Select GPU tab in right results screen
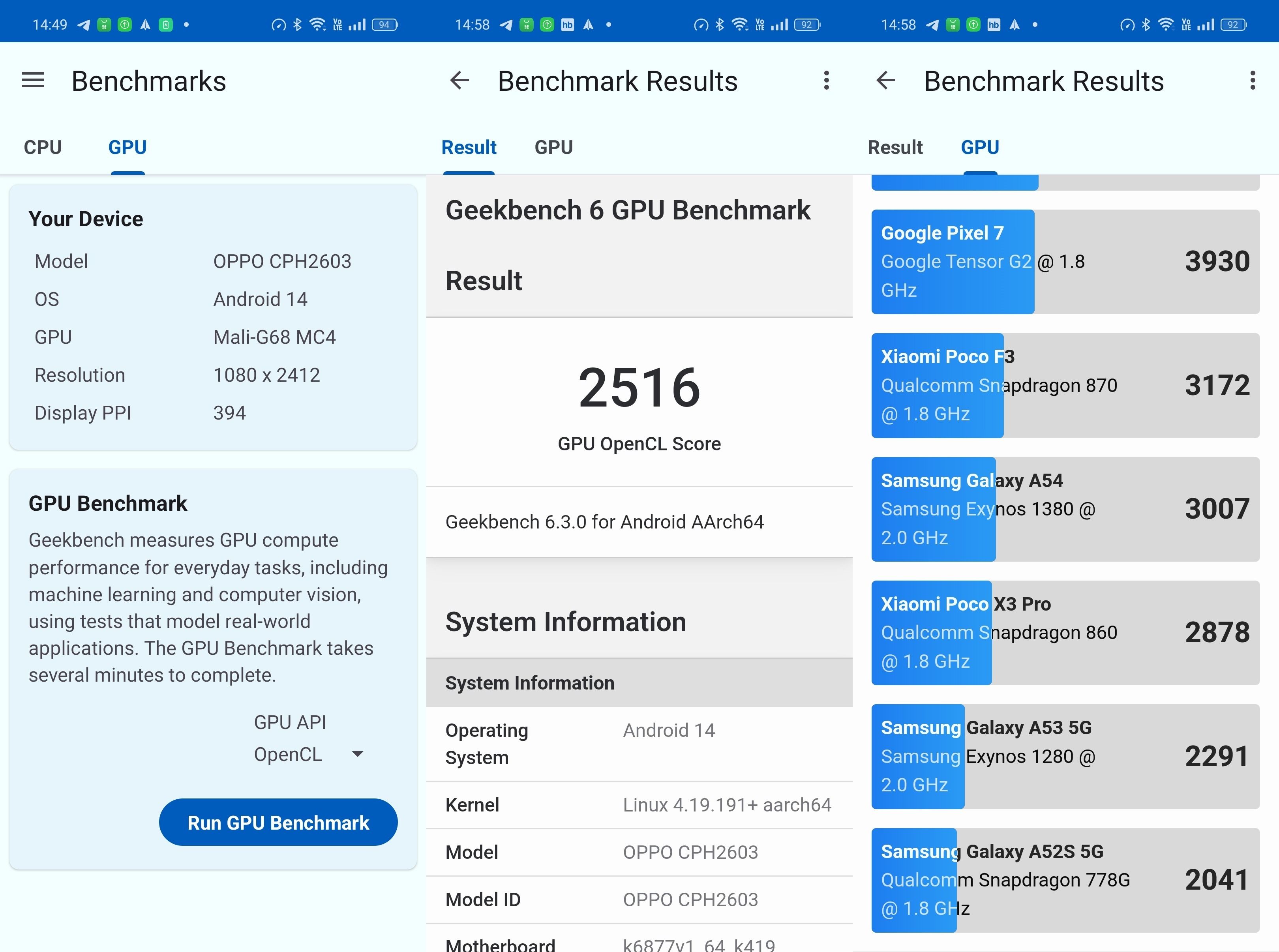1279x952 pixels. tap(980, 148)
